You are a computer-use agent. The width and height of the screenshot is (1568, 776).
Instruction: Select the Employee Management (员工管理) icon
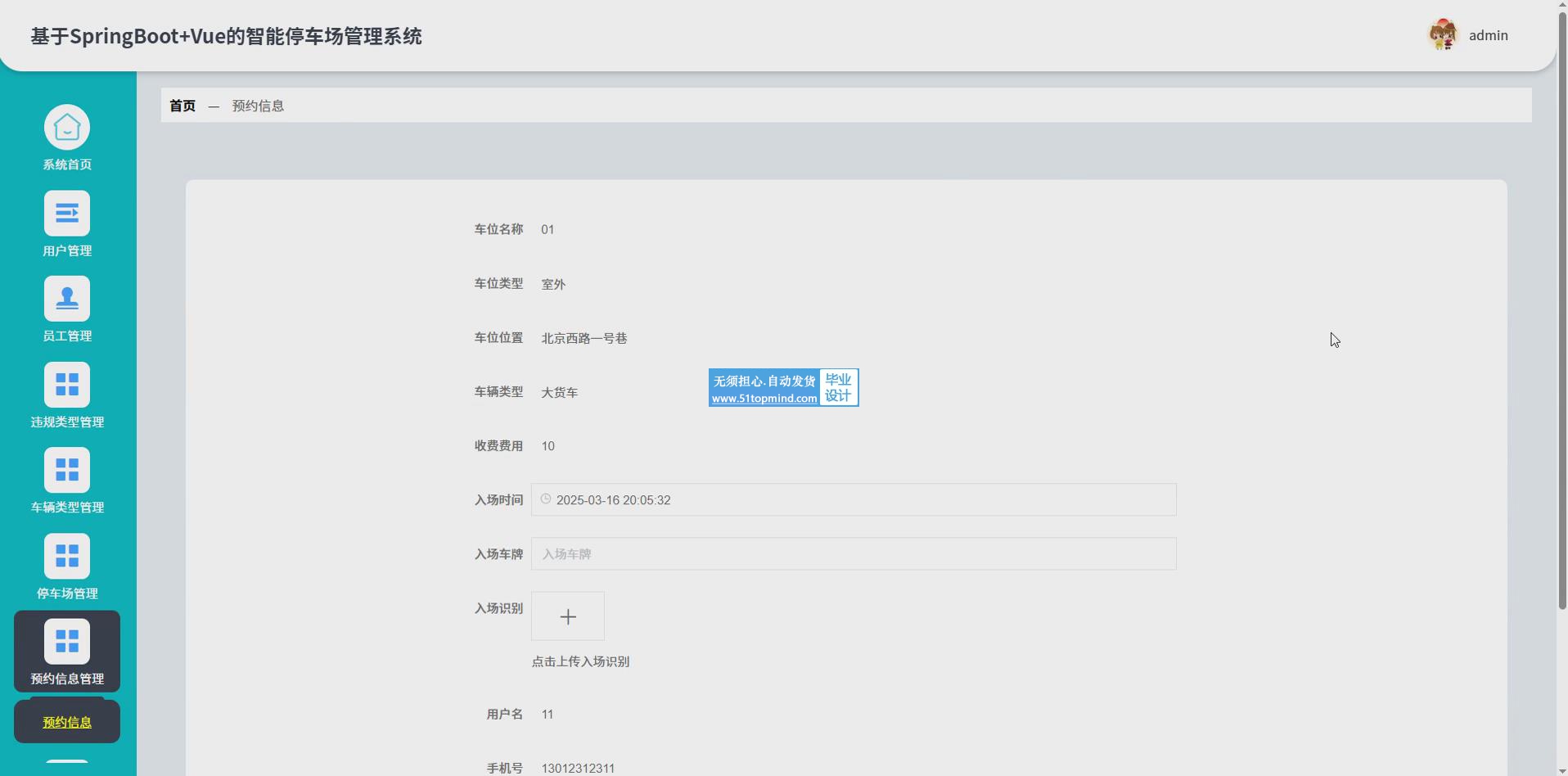point(67,299)
